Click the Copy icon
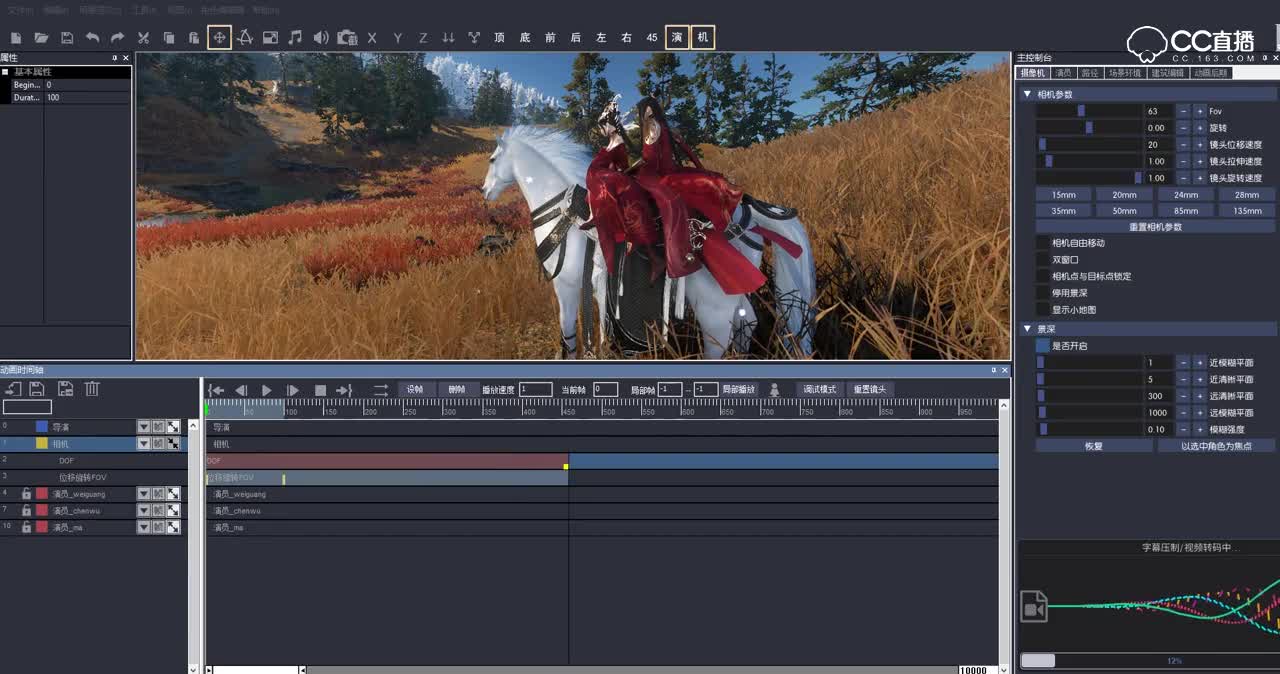 (x=168, y=38)
